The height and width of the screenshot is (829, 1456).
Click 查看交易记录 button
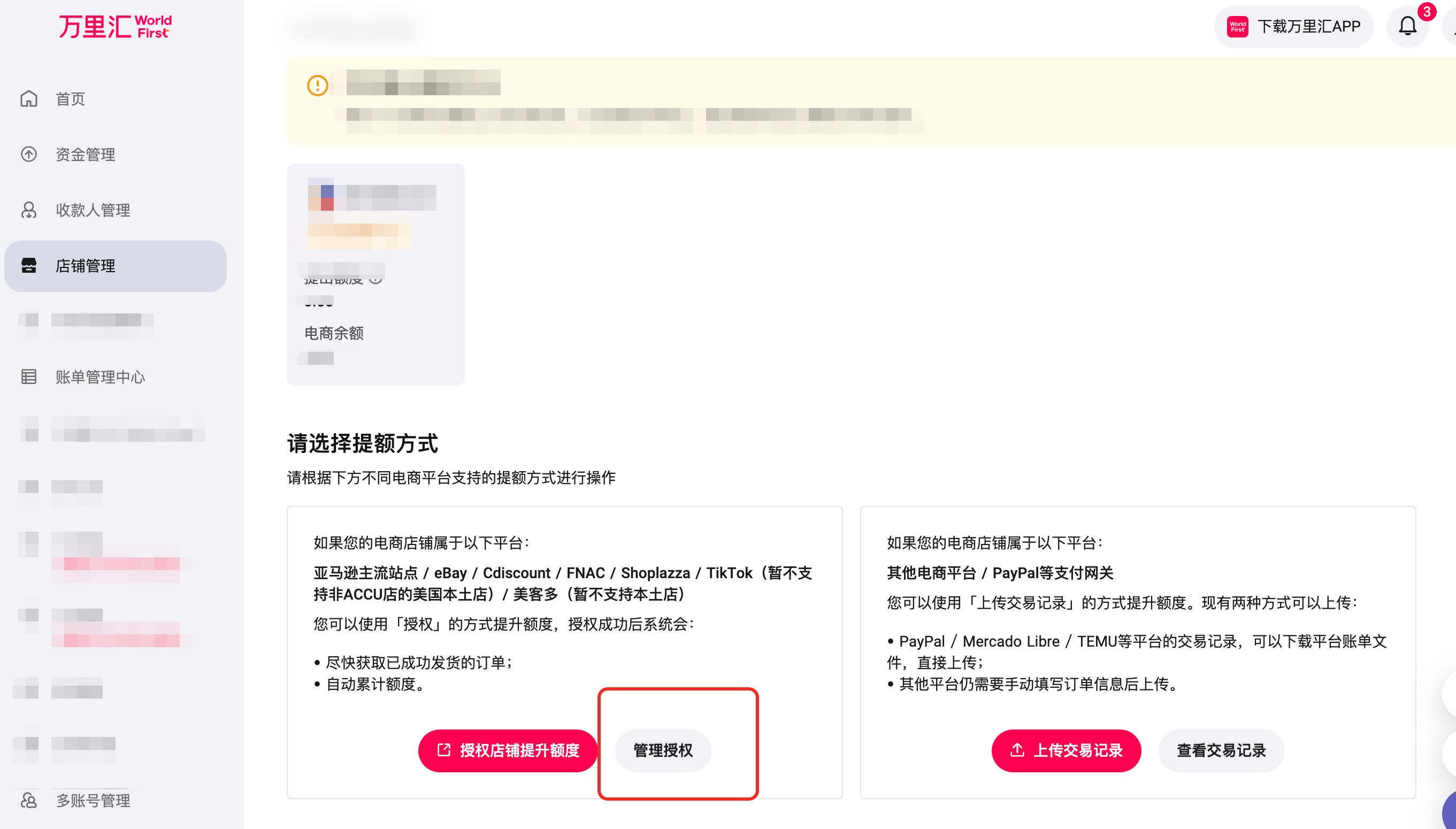(x=1221, y=750)
